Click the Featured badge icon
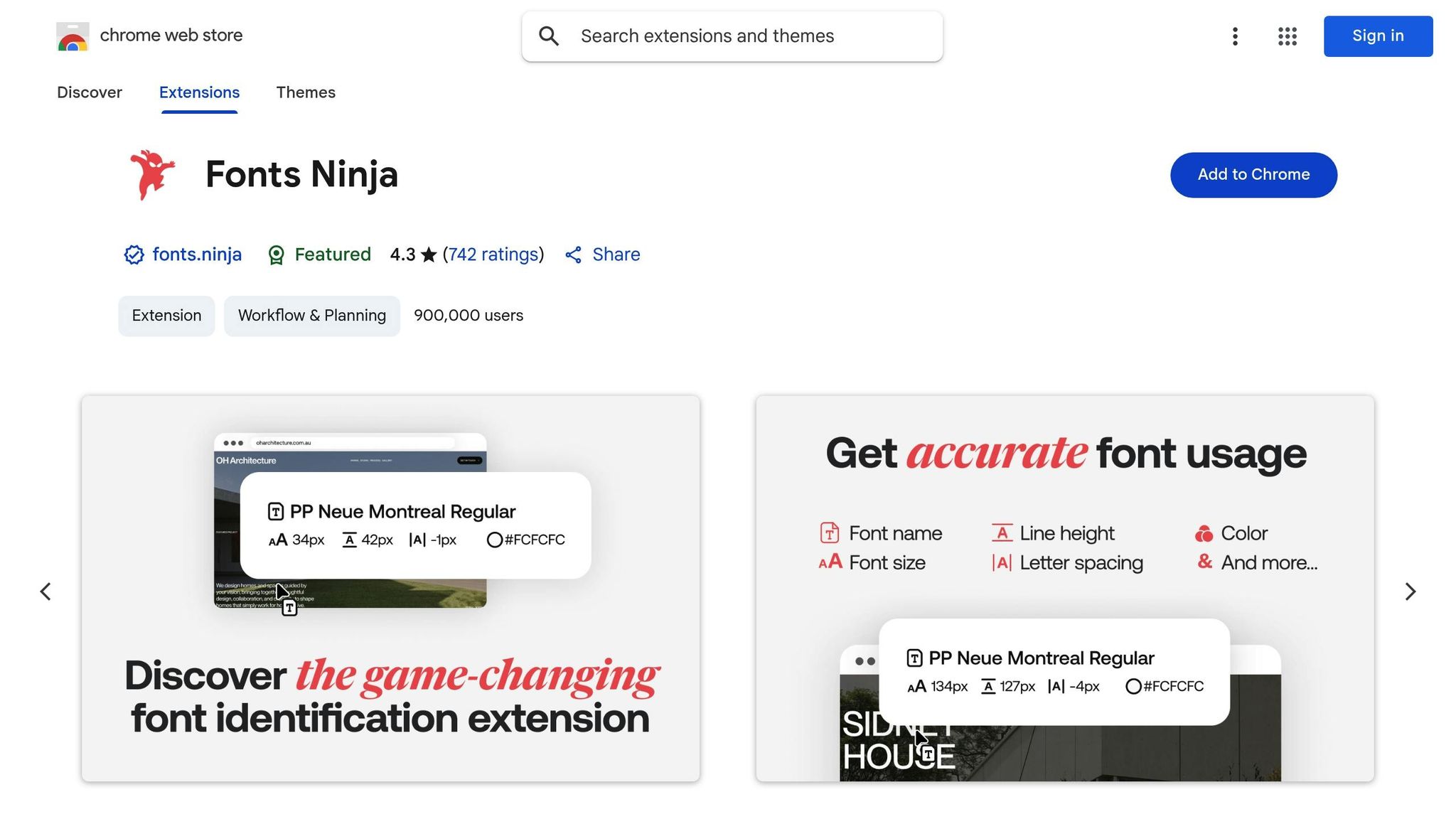 tap(276, 255)
